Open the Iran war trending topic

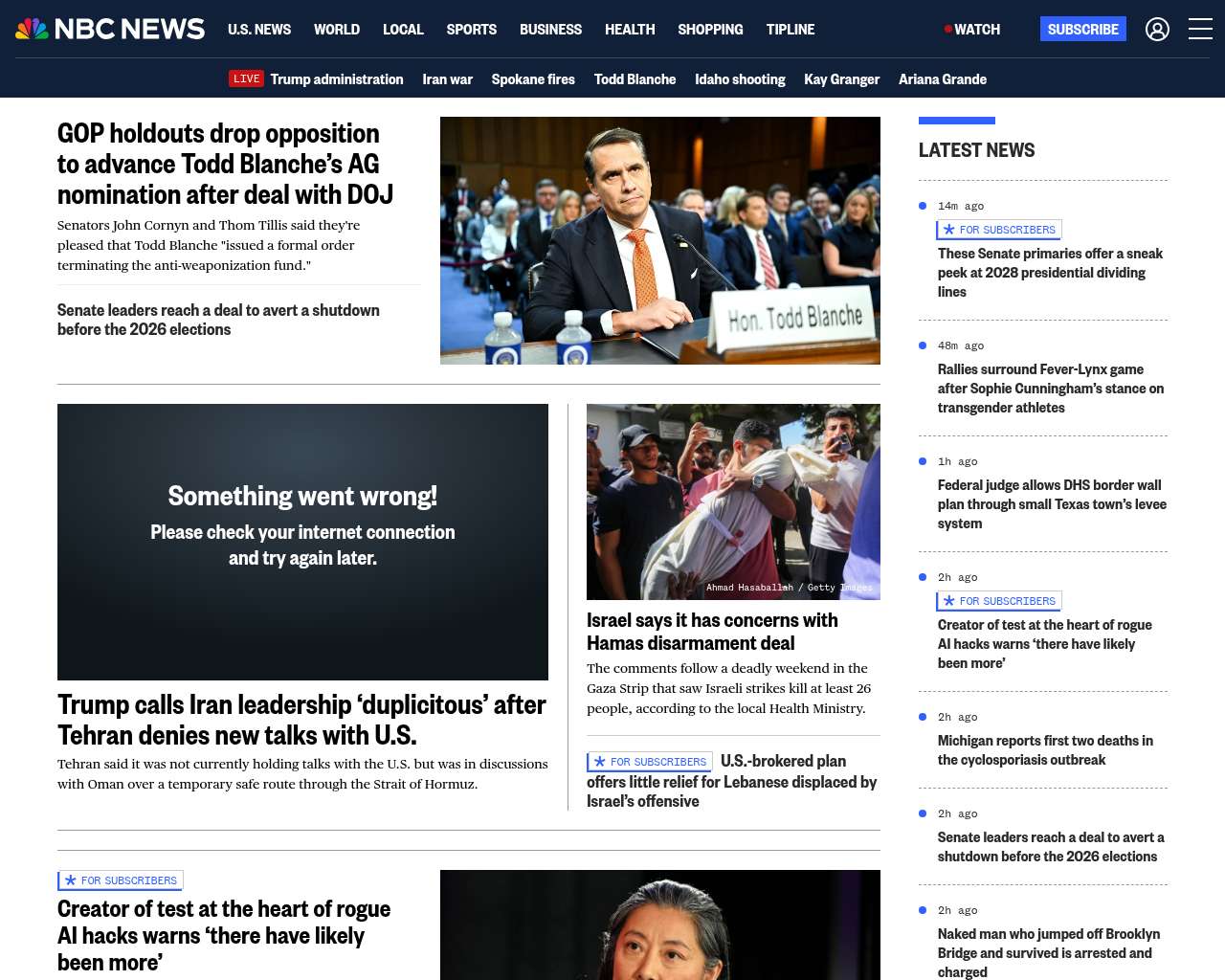click(x=448, y=79)
